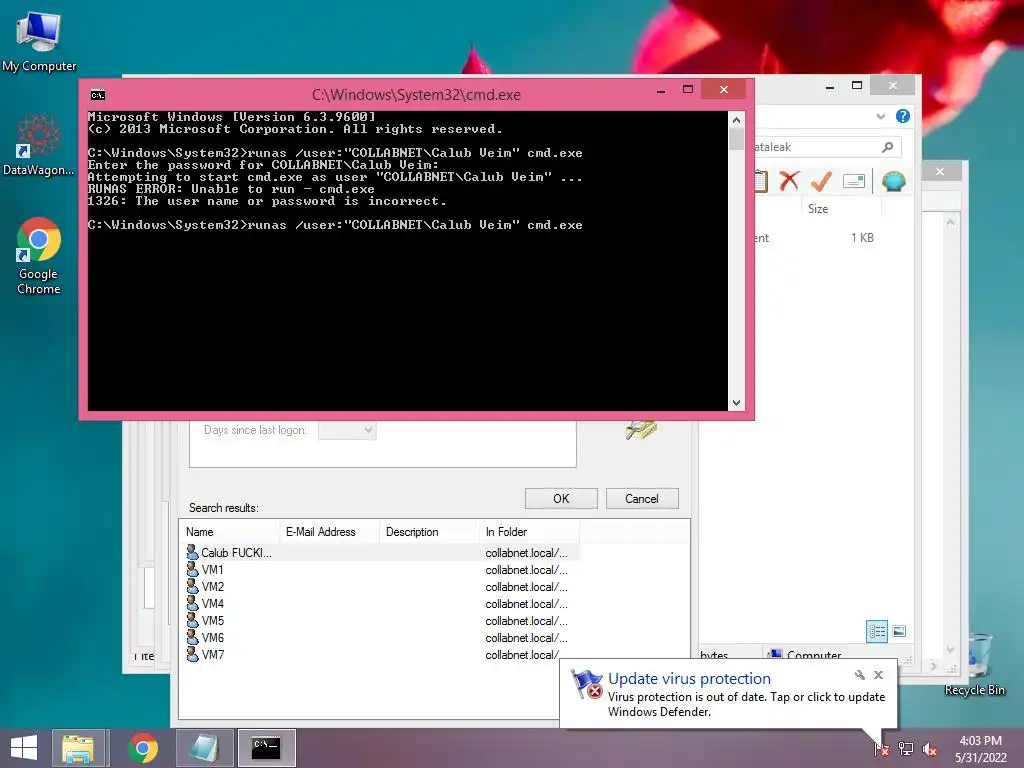Switch Explorer to details view icon
Image resolution: width=1024 pixels, height=768 pixels.
[876, 631]
